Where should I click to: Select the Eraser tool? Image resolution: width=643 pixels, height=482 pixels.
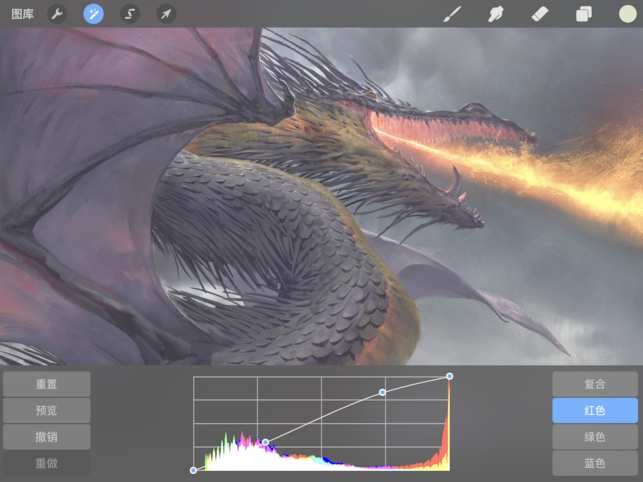click(540, 14)
